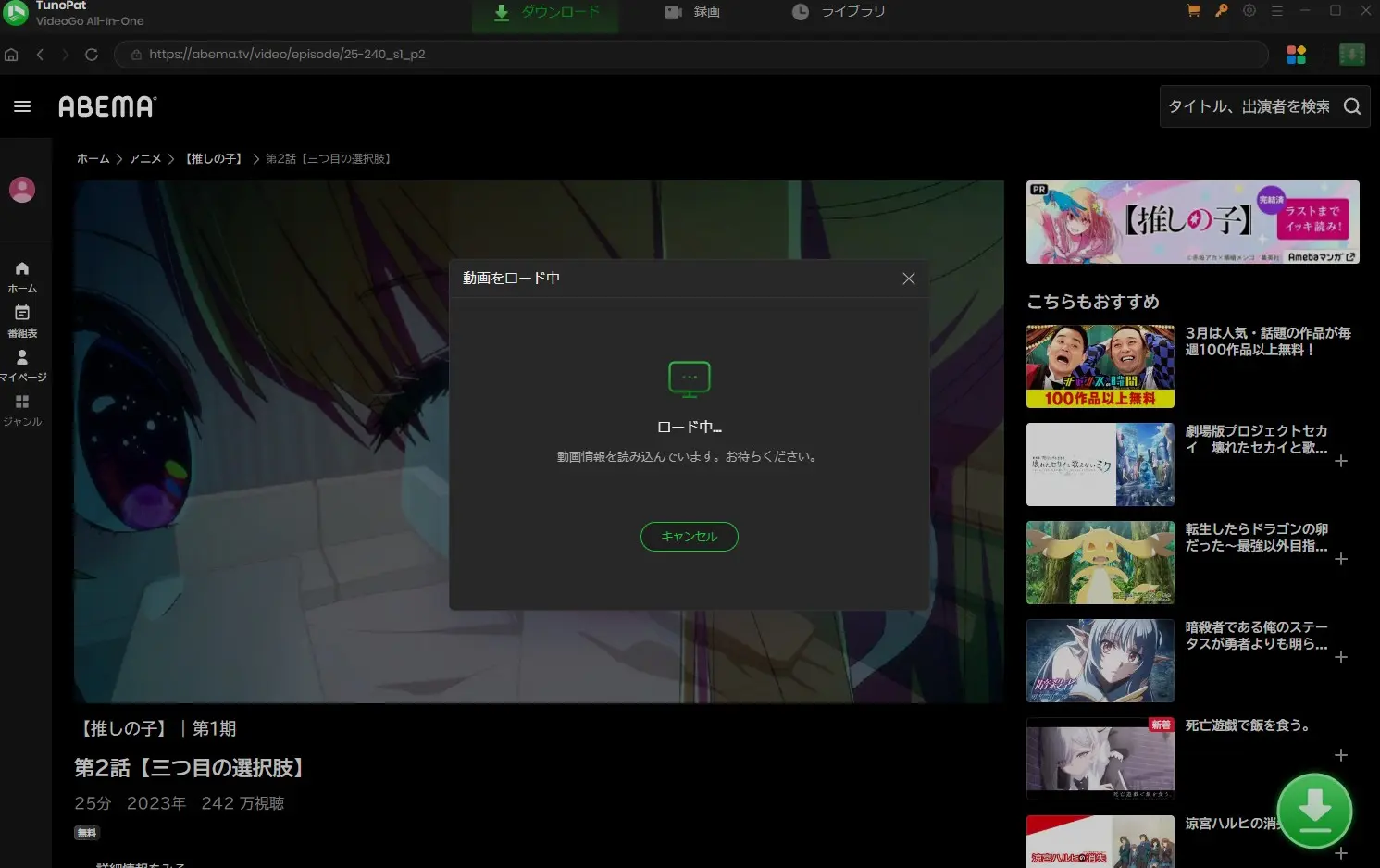Screen dimensions: 1380x868
Task: Click the TunePat app logo icon
Action: (x=16, y=13)
